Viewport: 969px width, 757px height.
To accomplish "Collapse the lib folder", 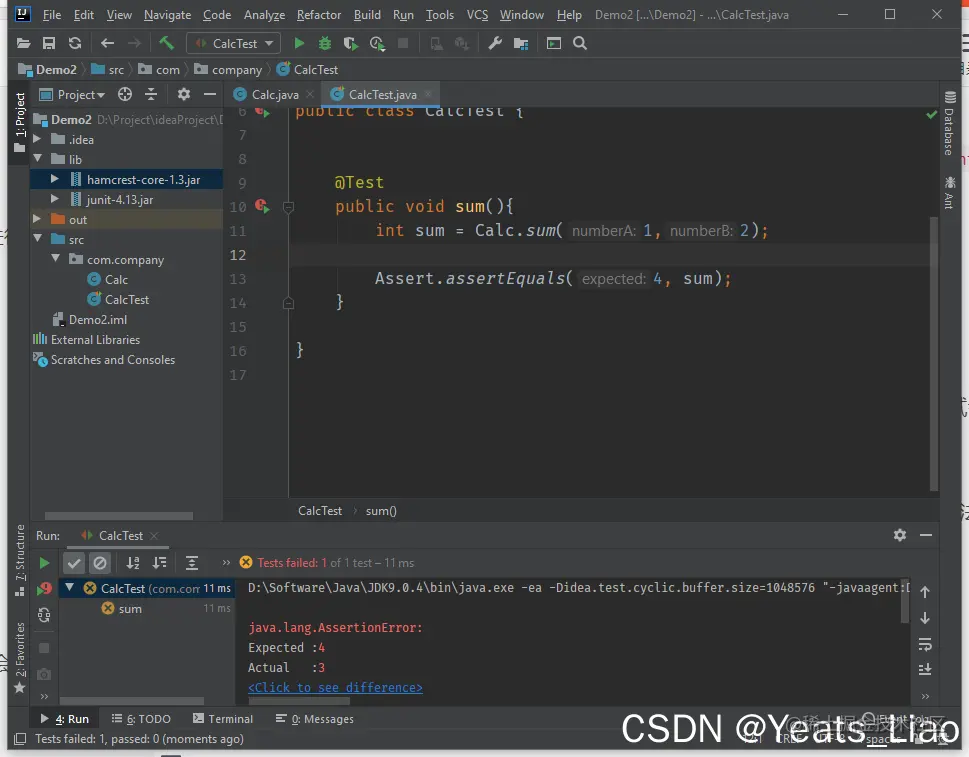I will tap(38, 159).
